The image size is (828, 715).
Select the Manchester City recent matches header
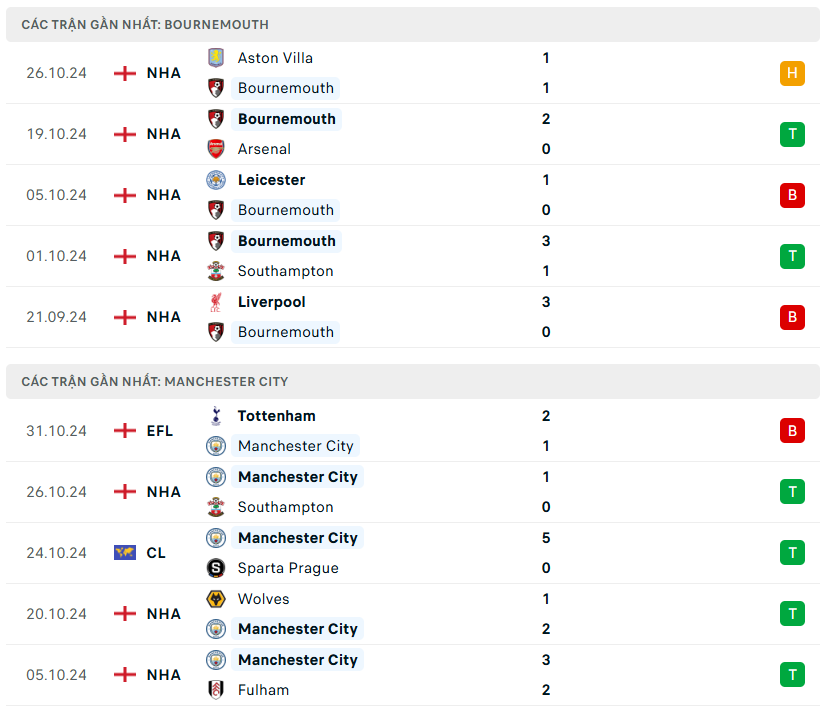point(155,381)
